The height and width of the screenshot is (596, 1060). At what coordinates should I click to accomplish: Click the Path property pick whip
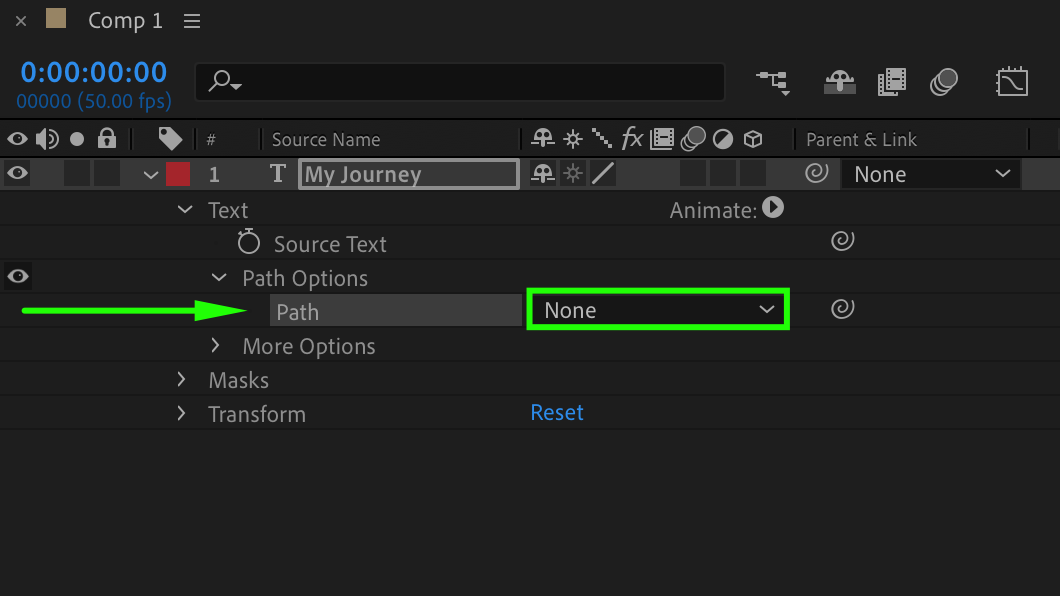coord(843,310)
